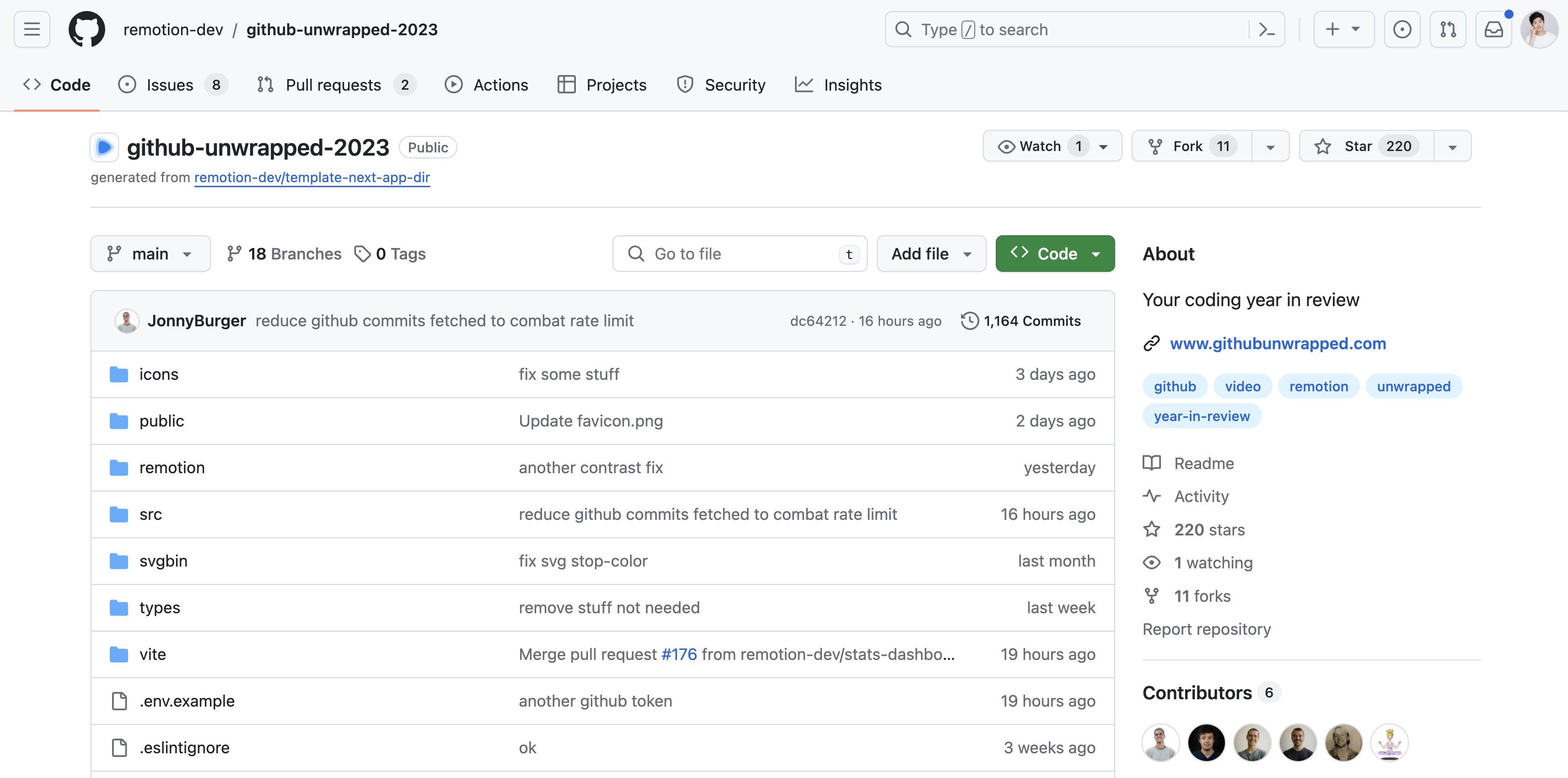Open the notifications inbox icon

click(1493, 29)
